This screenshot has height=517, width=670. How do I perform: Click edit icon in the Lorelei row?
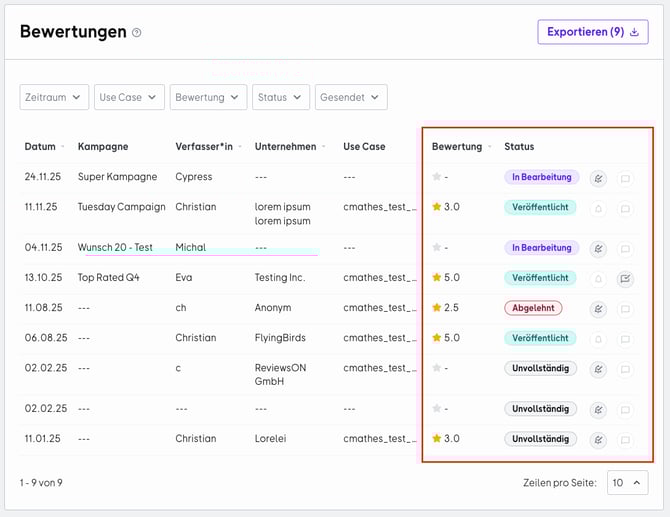click(599, 439)
